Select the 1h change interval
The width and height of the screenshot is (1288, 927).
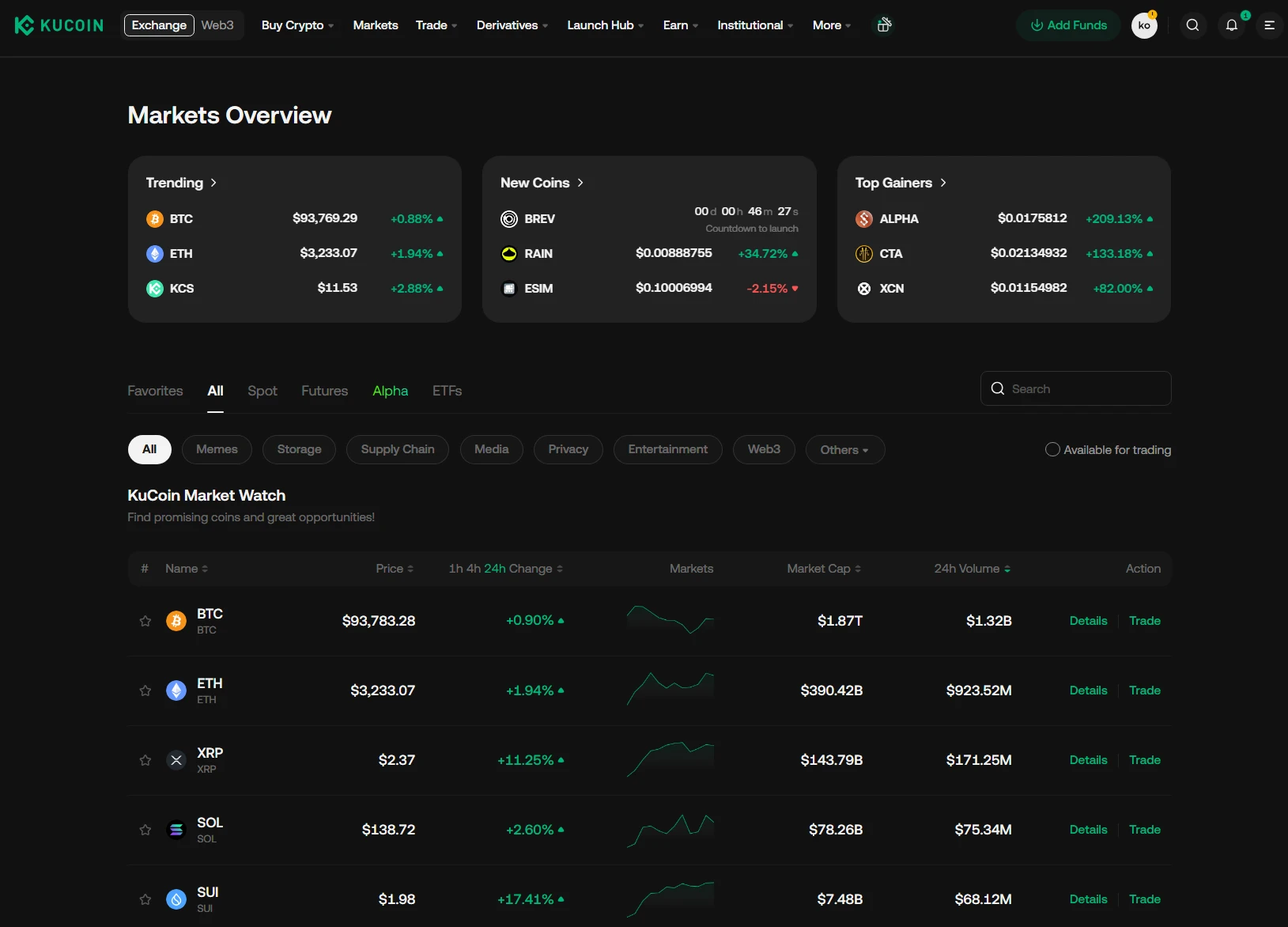click(x=455, y=569)
